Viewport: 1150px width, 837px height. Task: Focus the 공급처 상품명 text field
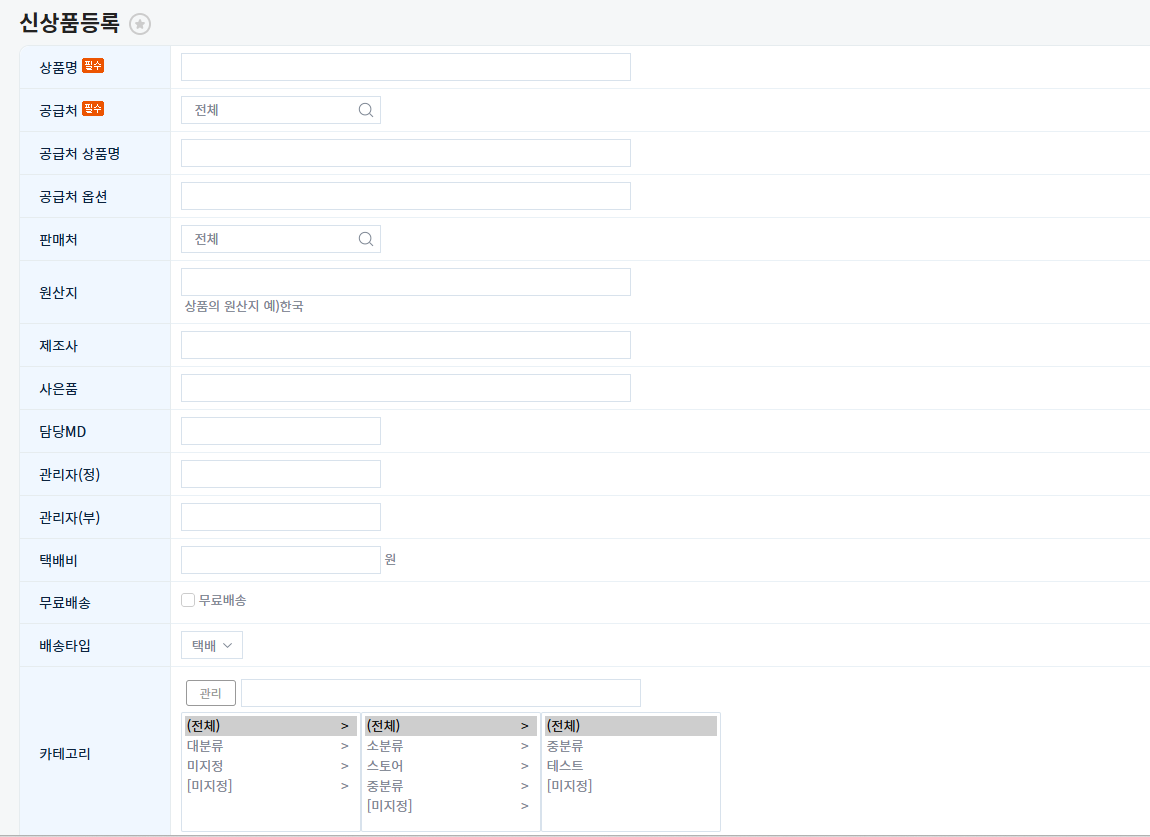coord(405,153)
